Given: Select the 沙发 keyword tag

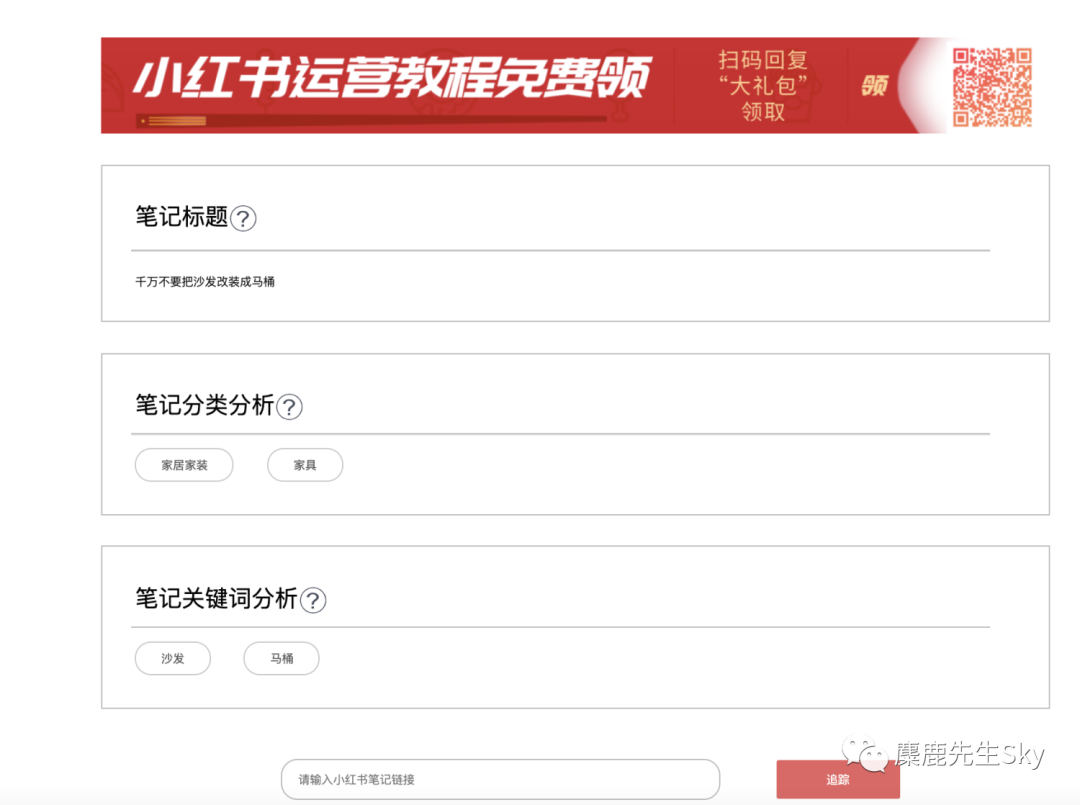Looking at the screenshot, I should (x=173, y=658).
